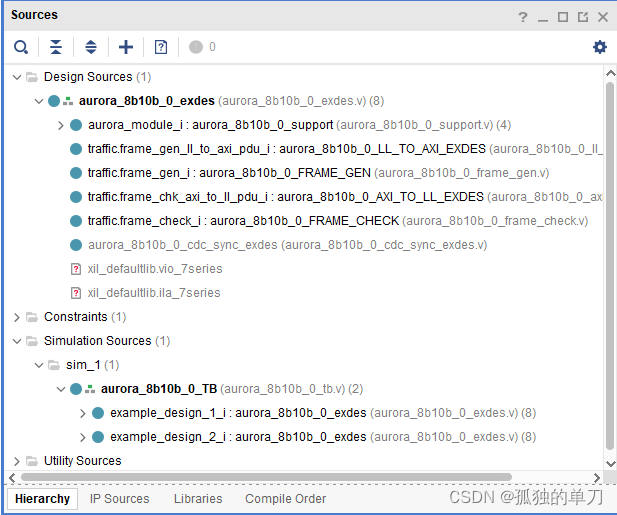Click vertical scrollbar down arrow

pos(610,464)
